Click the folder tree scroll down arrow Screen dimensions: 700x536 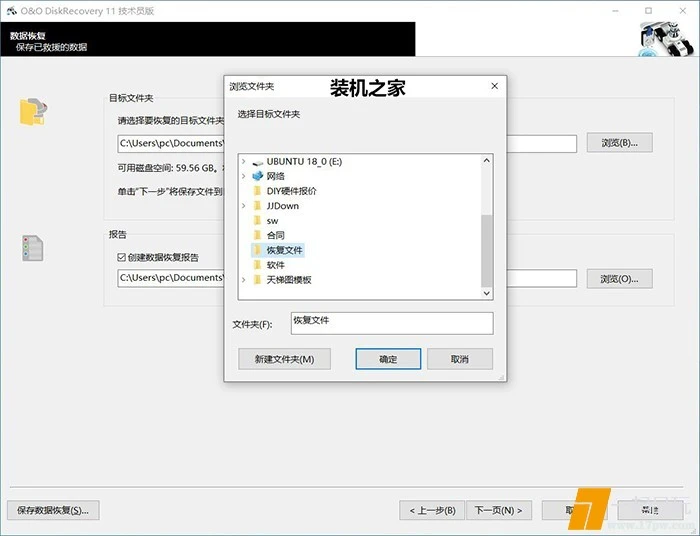click(487, 293)
